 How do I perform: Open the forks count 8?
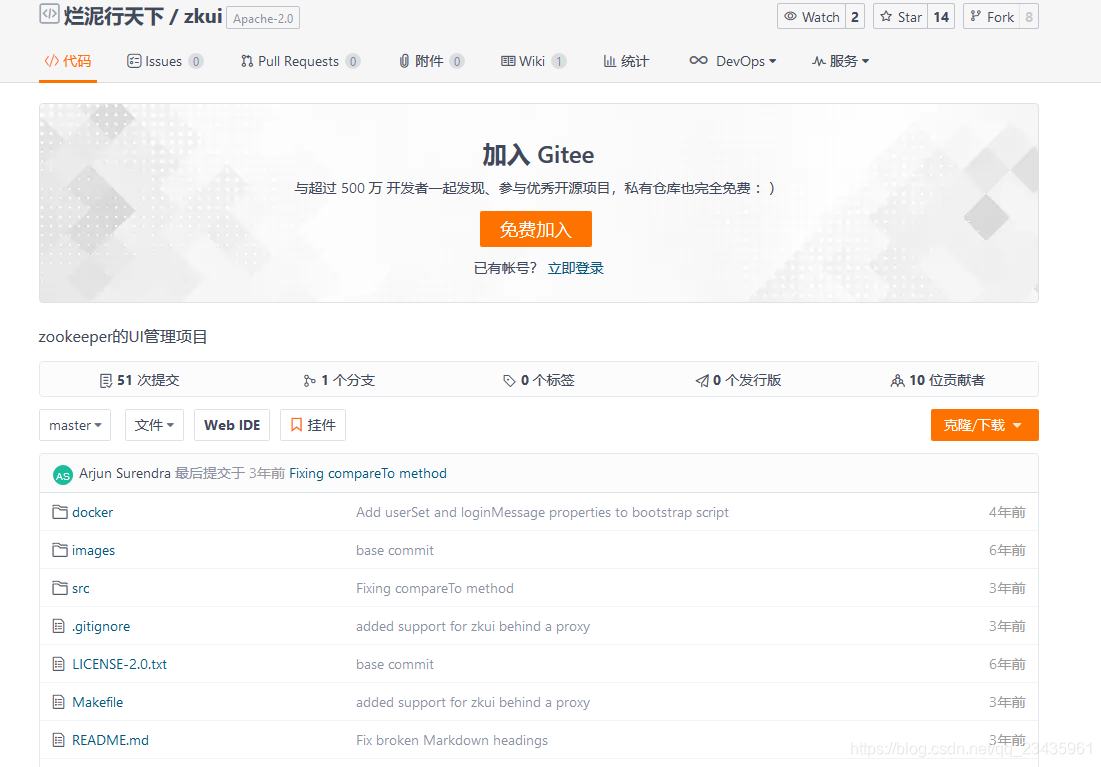(x=1029, y=17)
